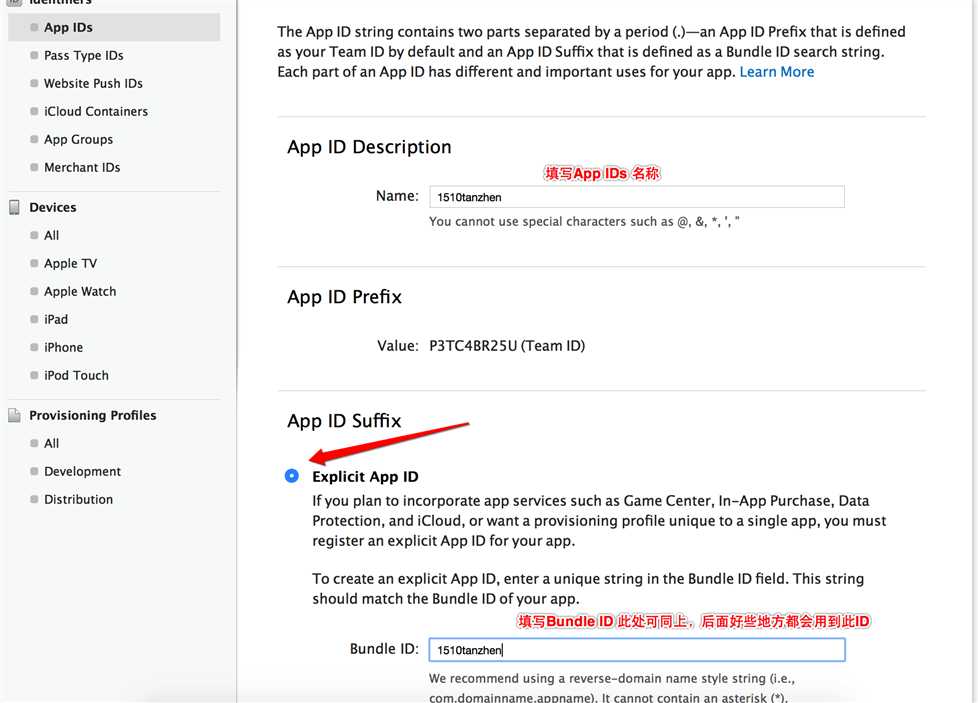Click the App ID Prefix heading
Image resolution: width=978 pixels, height=703 pixels.
point(344,297)
